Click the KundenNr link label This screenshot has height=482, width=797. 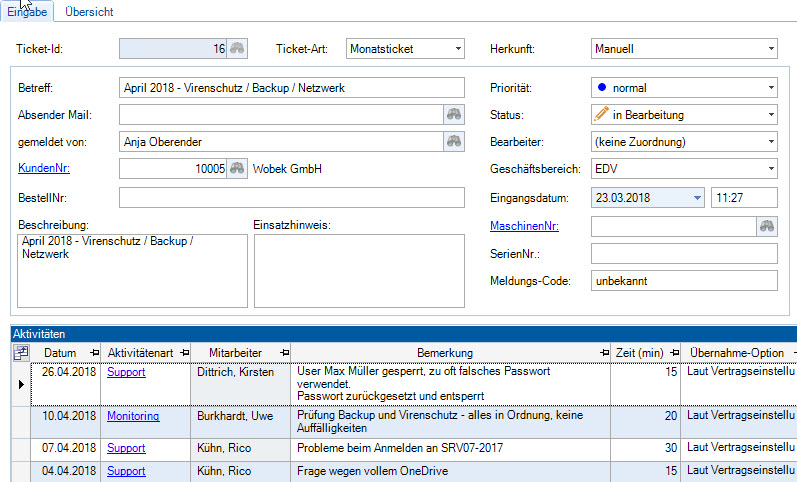click(x=43, y=169)
